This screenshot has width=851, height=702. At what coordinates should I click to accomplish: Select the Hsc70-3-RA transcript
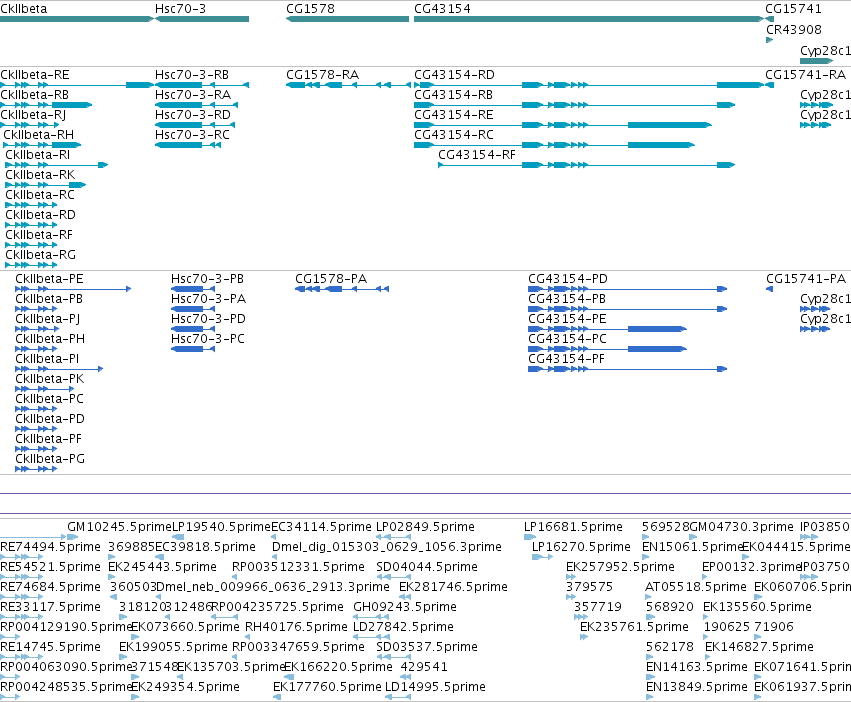click(196, 105)
